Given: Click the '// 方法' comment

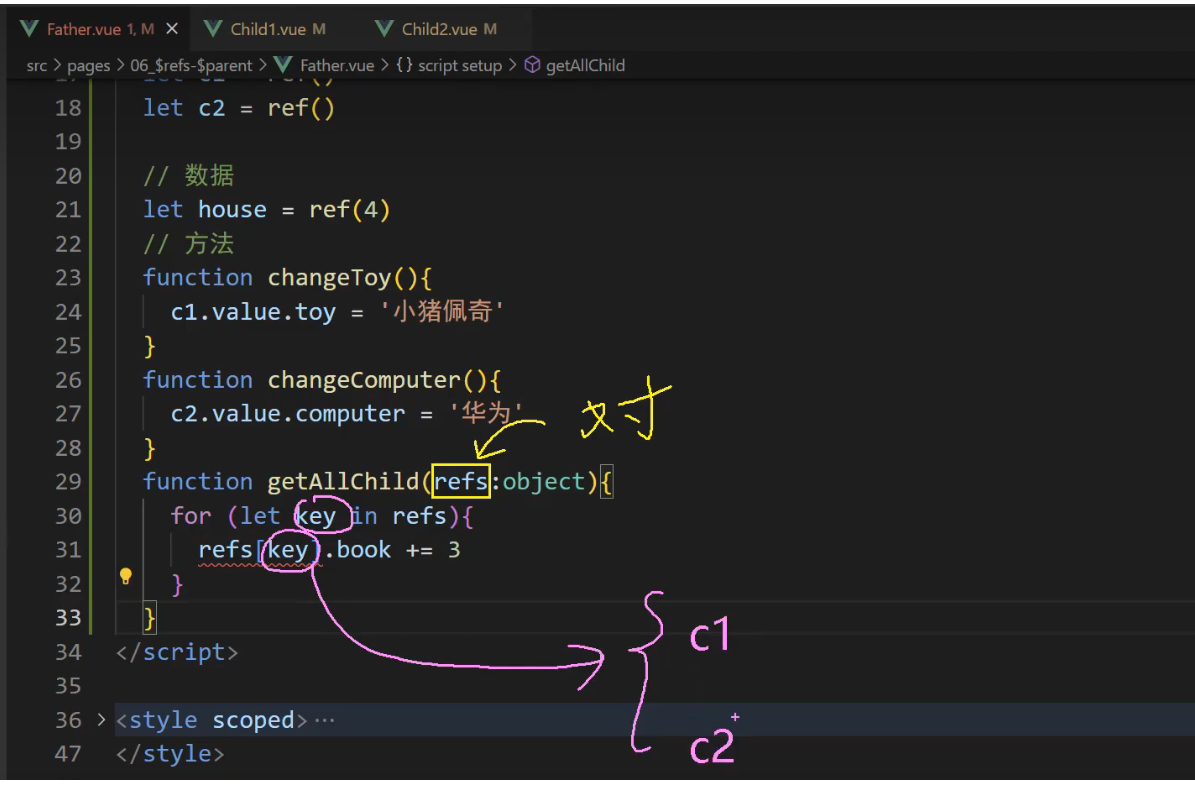Looking at the screenshot, I should 188,244.
